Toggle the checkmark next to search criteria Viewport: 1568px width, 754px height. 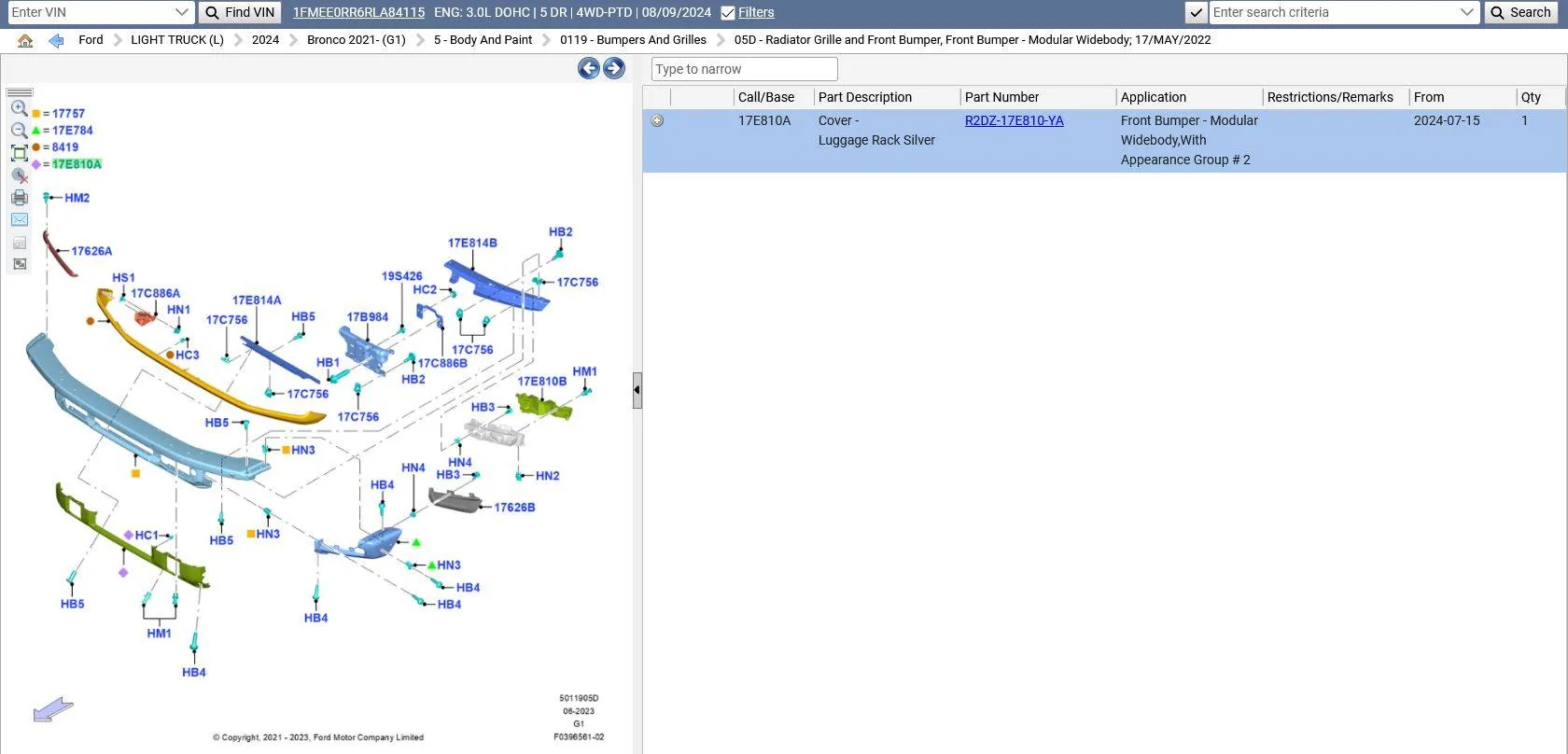click(x=1196, y=12)
